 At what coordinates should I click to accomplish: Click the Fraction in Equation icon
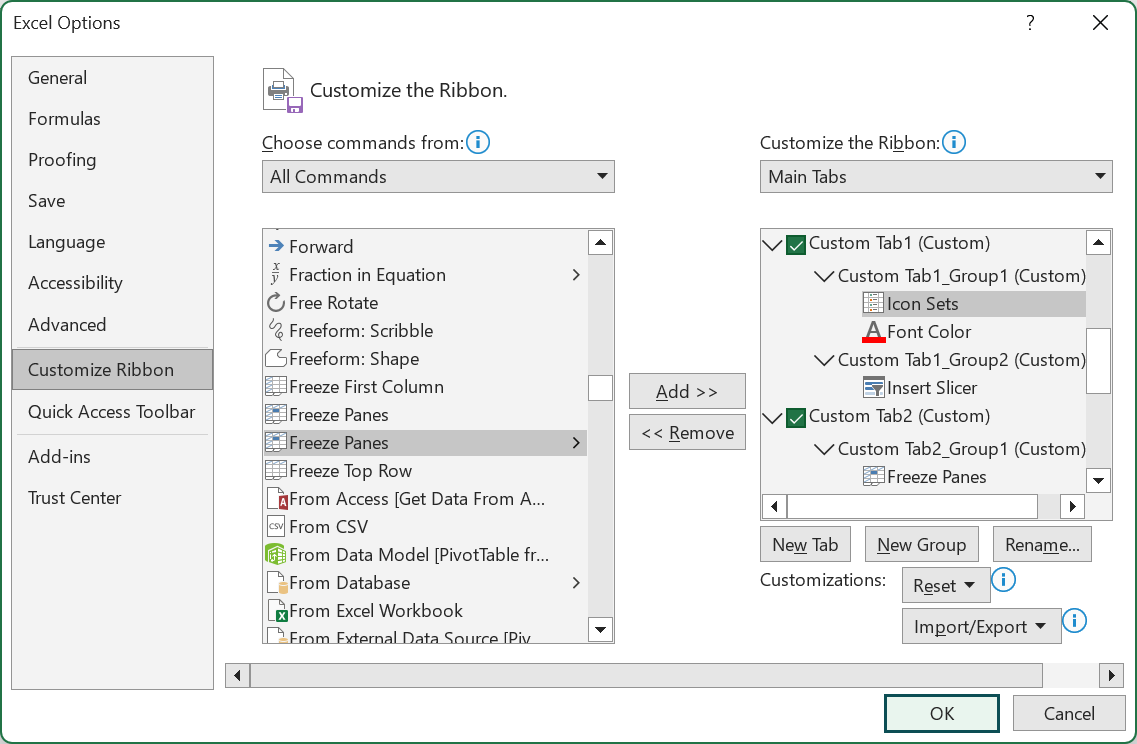tap(276, 275)
